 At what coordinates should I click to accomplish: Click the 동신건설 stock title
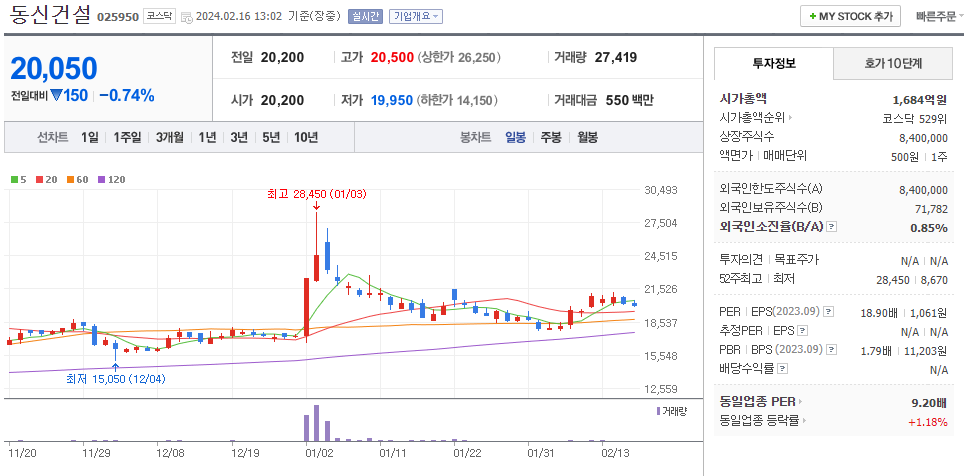[x=49, y=14]
